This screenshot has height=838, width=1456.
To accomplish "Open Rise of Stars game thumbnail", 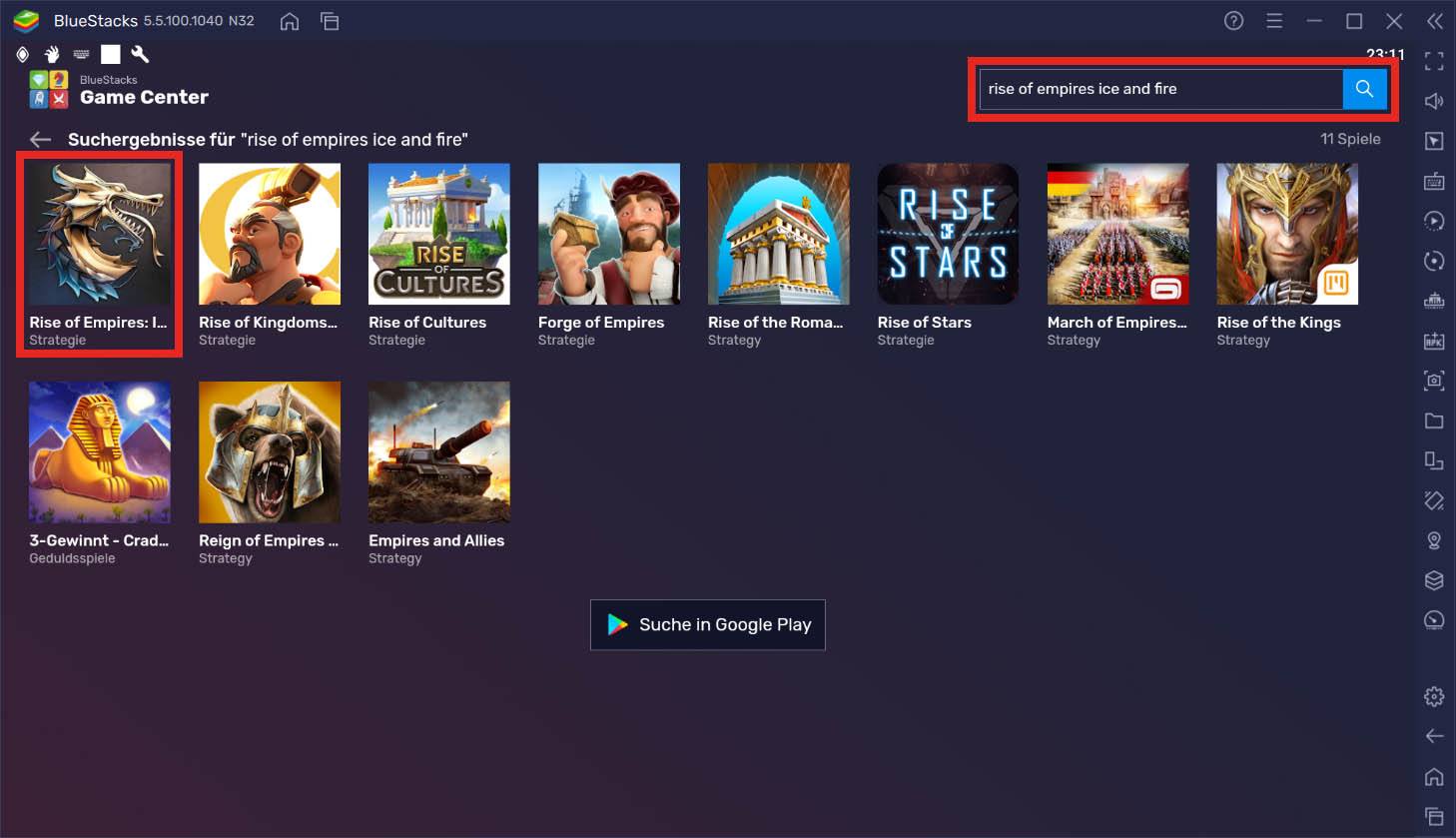I will coord(949,234).
